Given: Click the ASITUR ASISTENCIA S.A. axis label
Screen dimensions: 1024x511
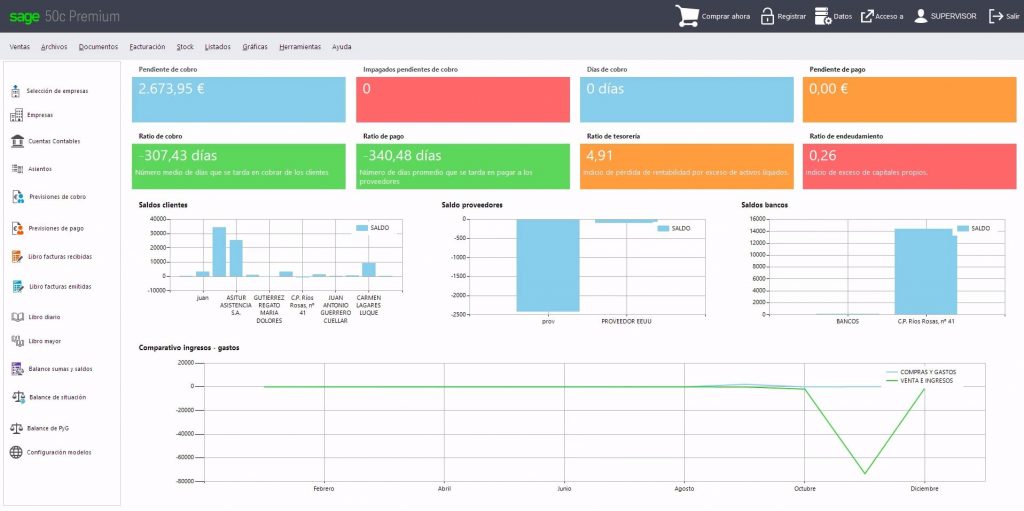Looking at the screenshot, I should 236,305.
